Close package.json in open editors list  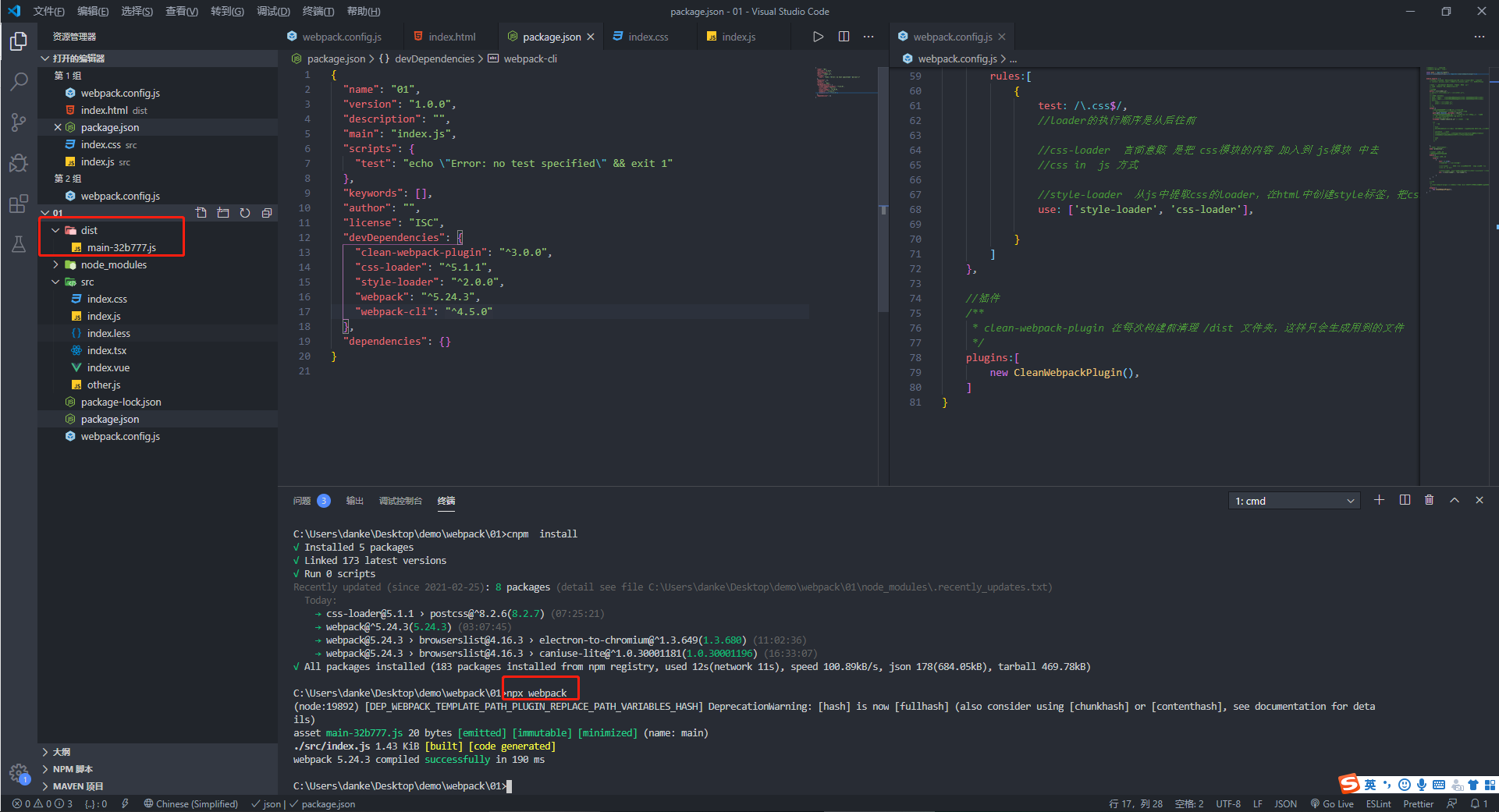pos(58,127)
